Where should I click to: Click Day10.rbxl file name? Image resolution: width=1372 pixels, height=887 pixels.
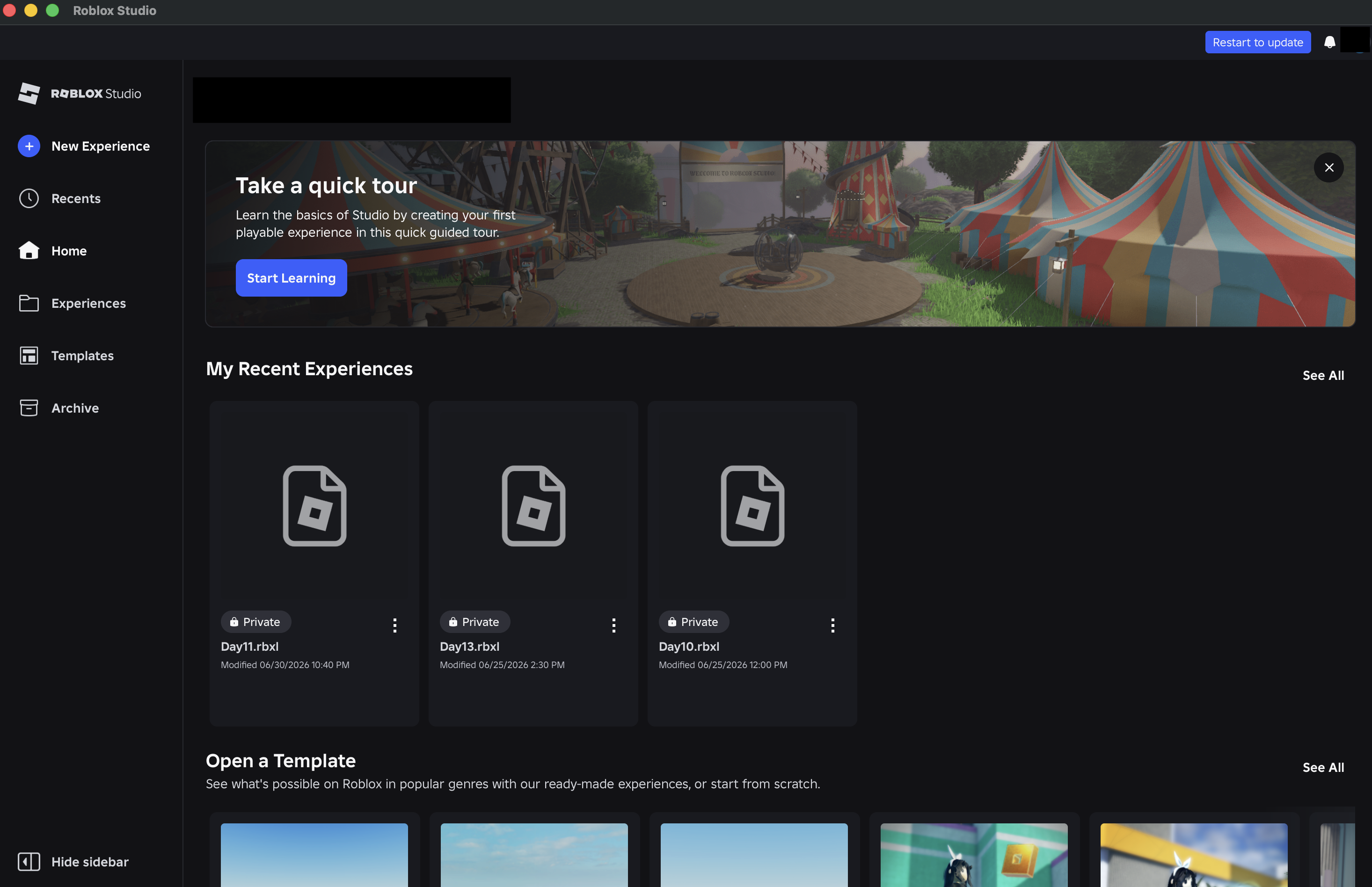(x=689, y=647)
